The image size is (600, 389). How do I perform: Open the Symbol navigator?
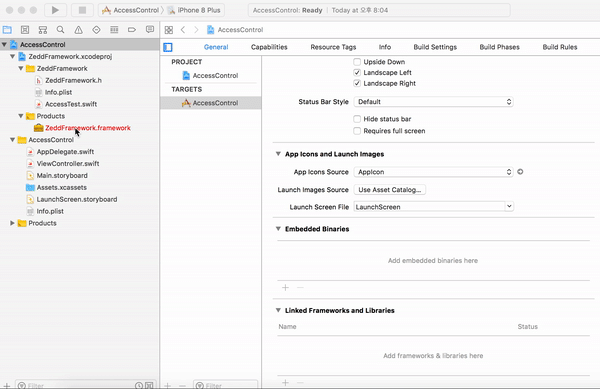43,30
